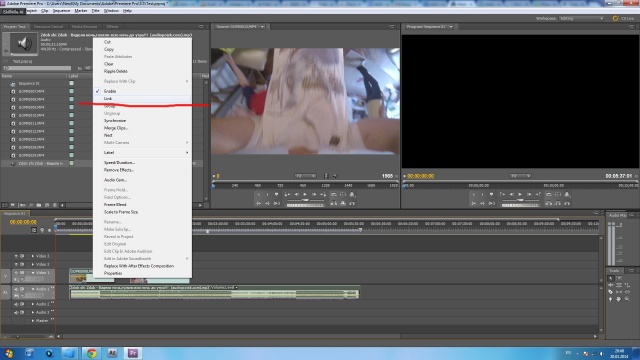The width and height of the screenshot is (640, 360).
Task: Expand the Master track
Action: coord(33,320)
